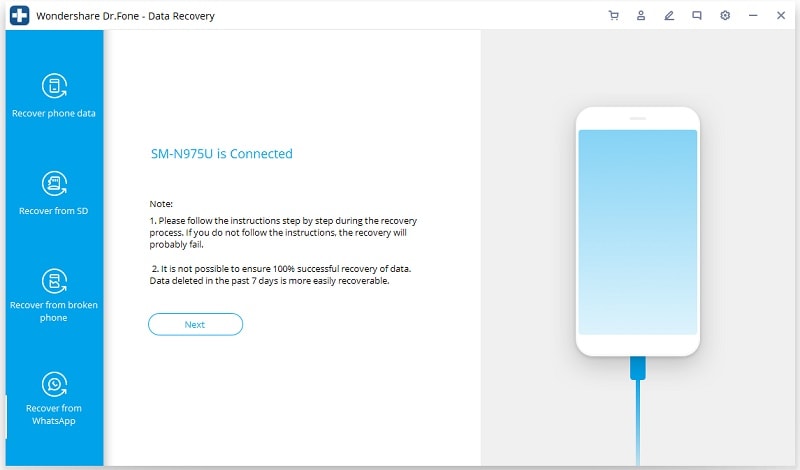Open the shopping cart icon

613,15
